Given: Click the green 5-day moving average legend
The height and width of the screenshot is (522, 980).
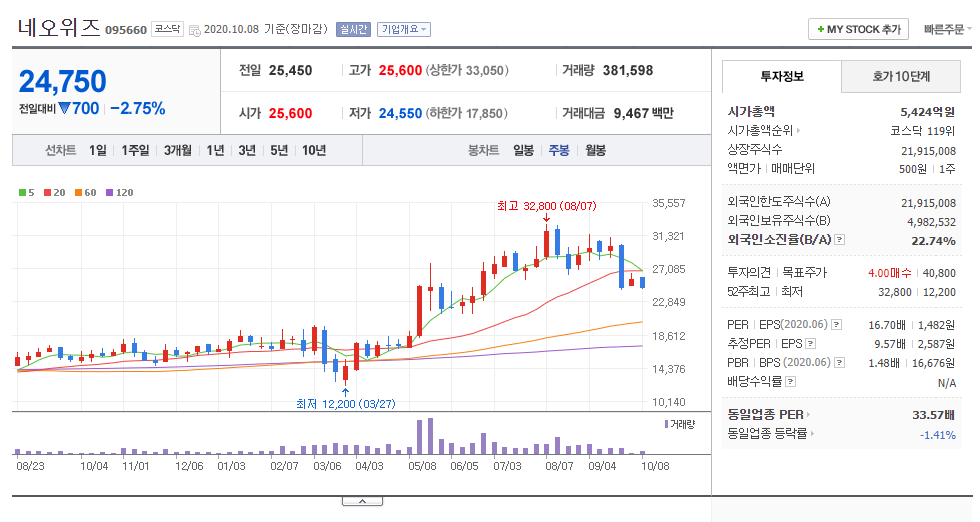Looking at the screenshot, I should click(26, 193).
